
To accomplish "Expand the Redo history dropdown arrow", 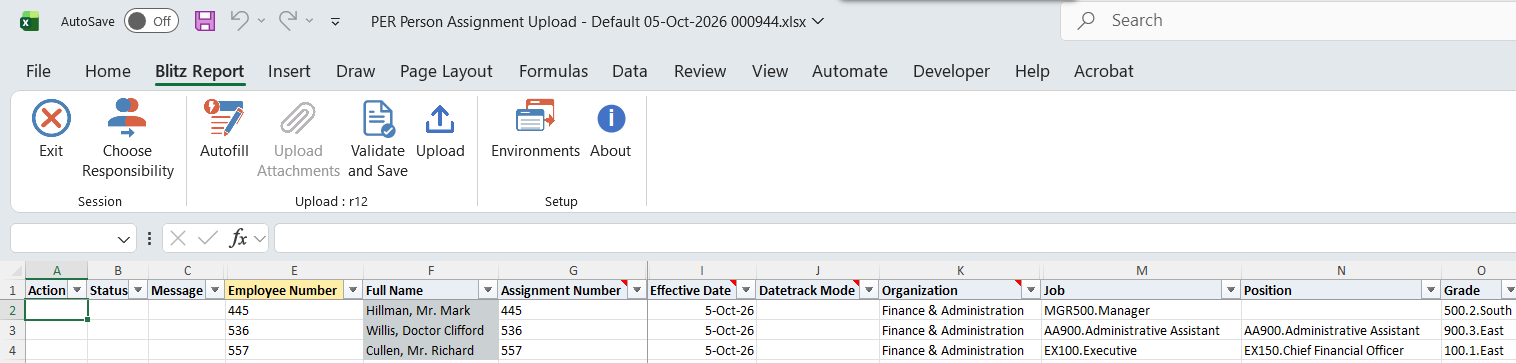I will click(310, 20).
